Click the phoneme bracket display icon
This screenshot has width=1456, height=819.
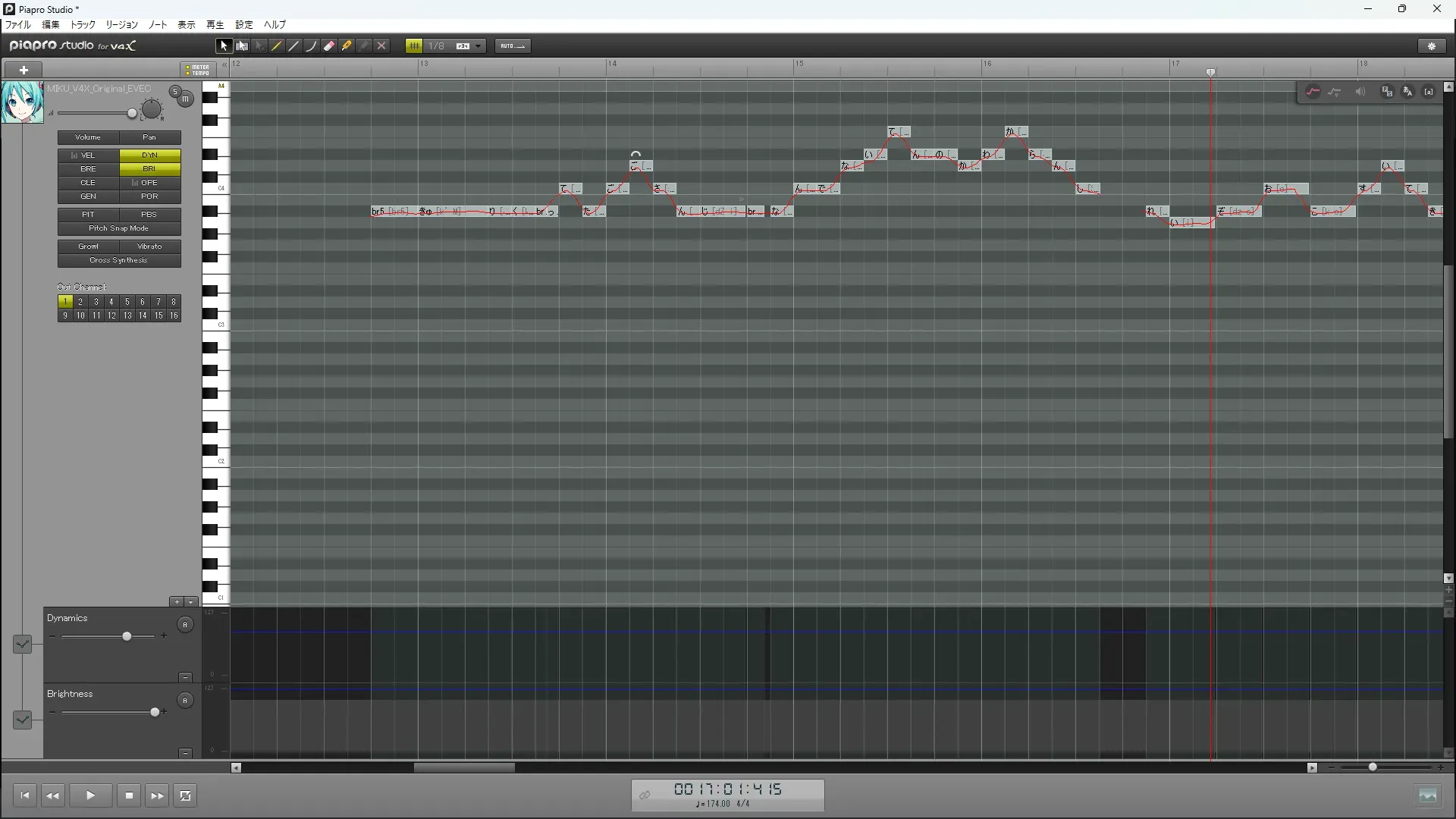click(x=1429, y=92)
